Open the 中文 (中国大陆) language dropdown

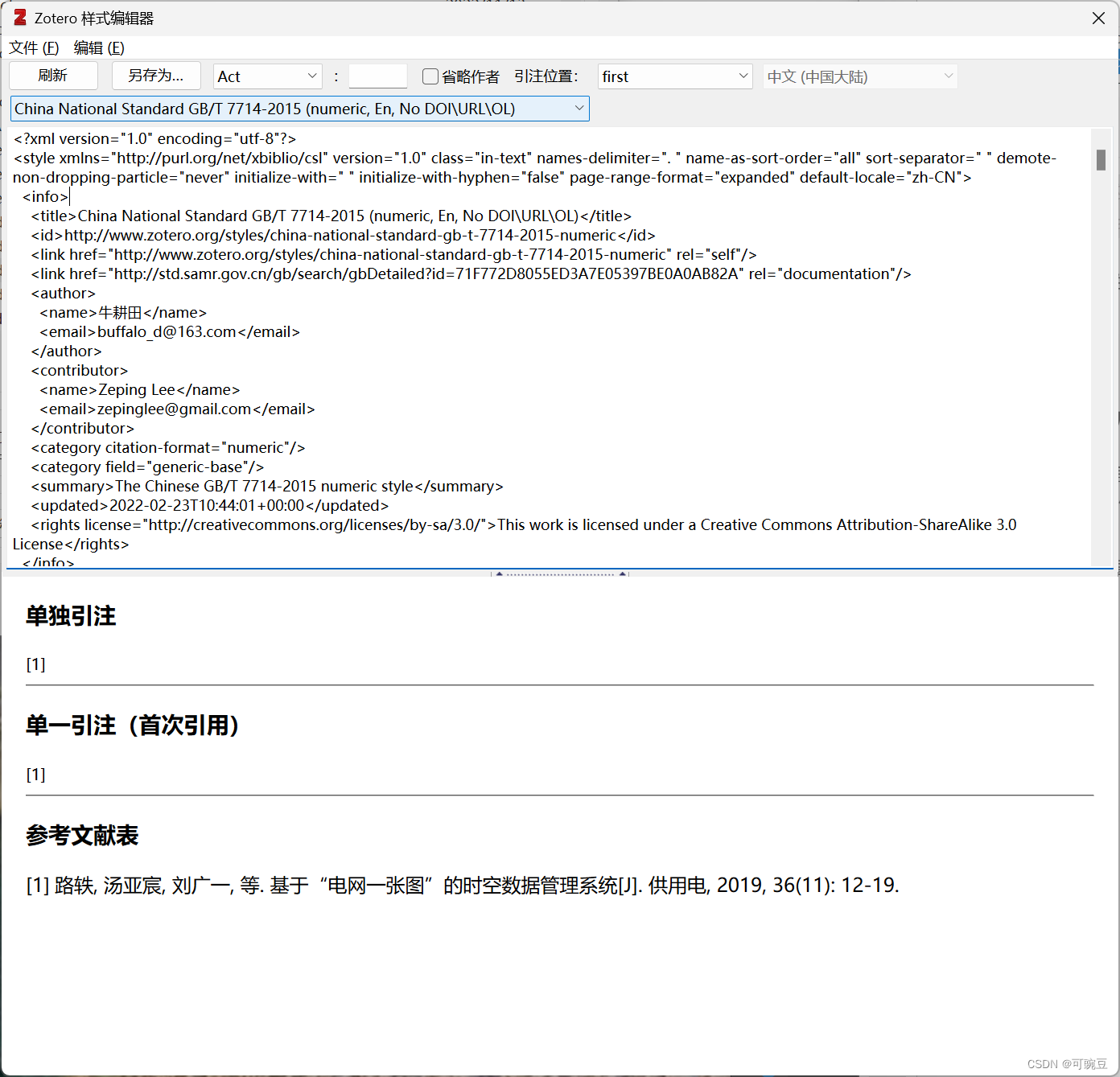(860, 76)
